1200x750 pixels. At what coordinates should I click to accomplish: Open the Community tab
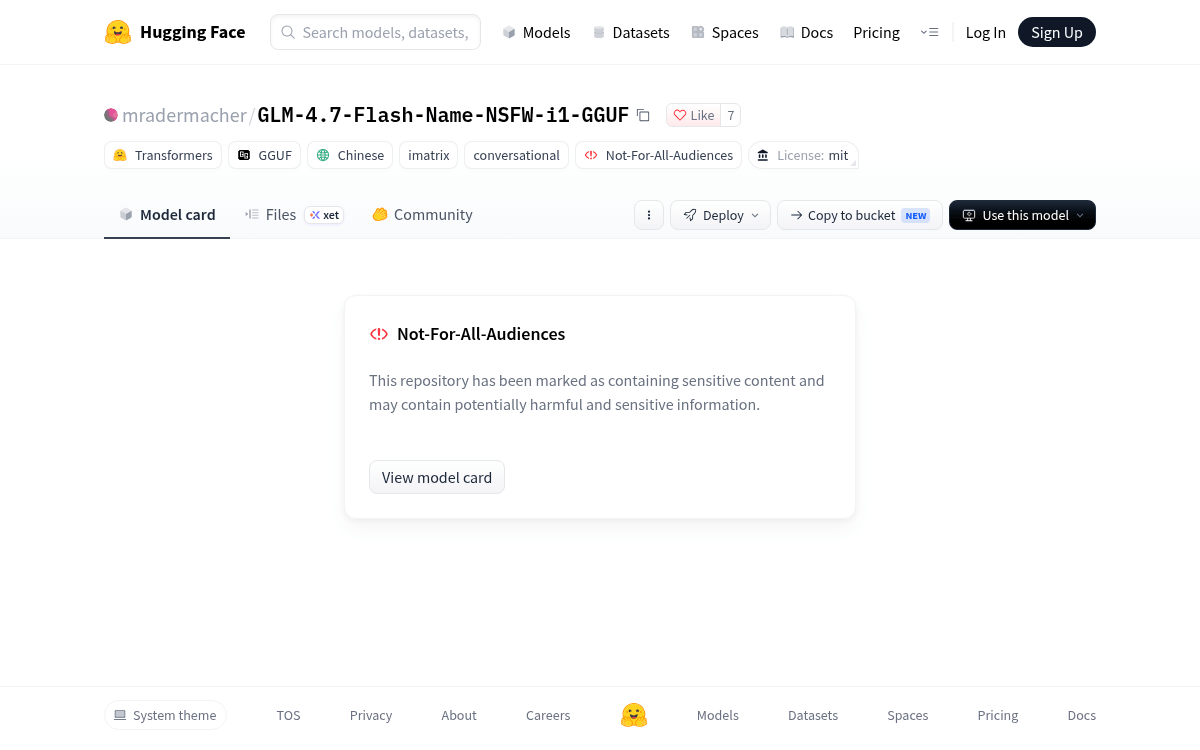point(422,215)
